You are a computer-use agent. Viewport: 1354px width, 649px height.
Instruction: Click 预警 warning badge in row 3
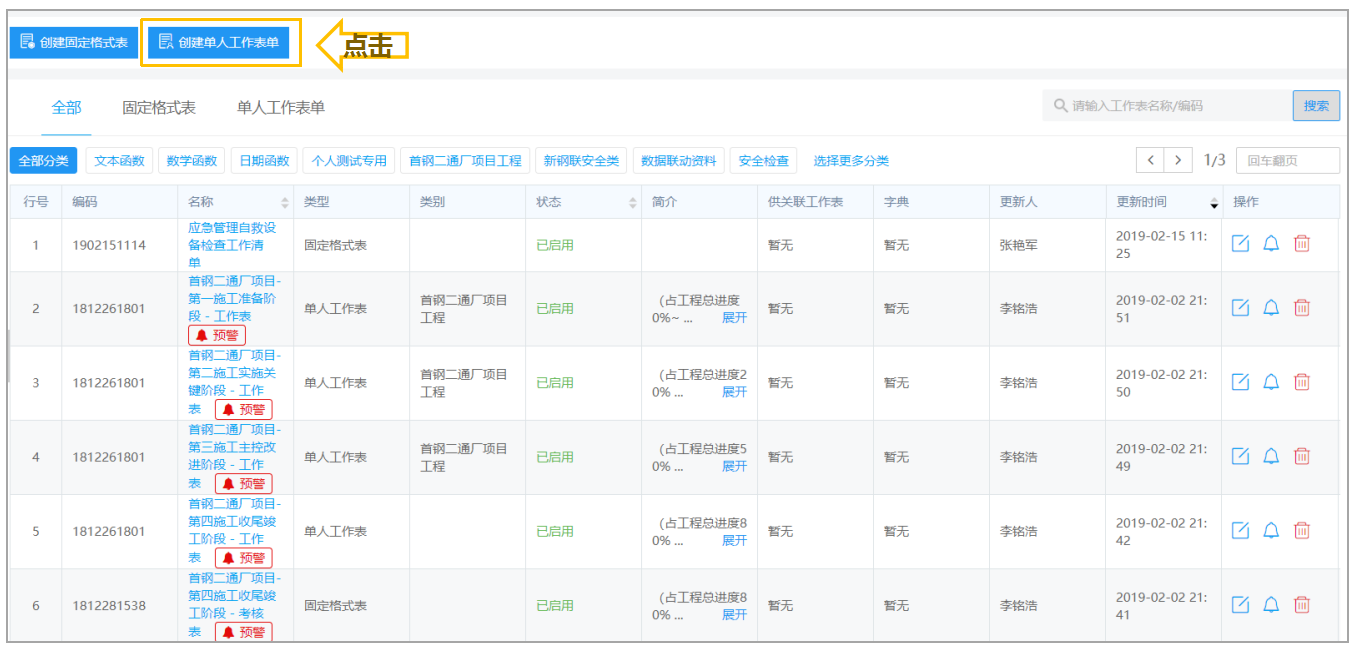click(244, 409)
